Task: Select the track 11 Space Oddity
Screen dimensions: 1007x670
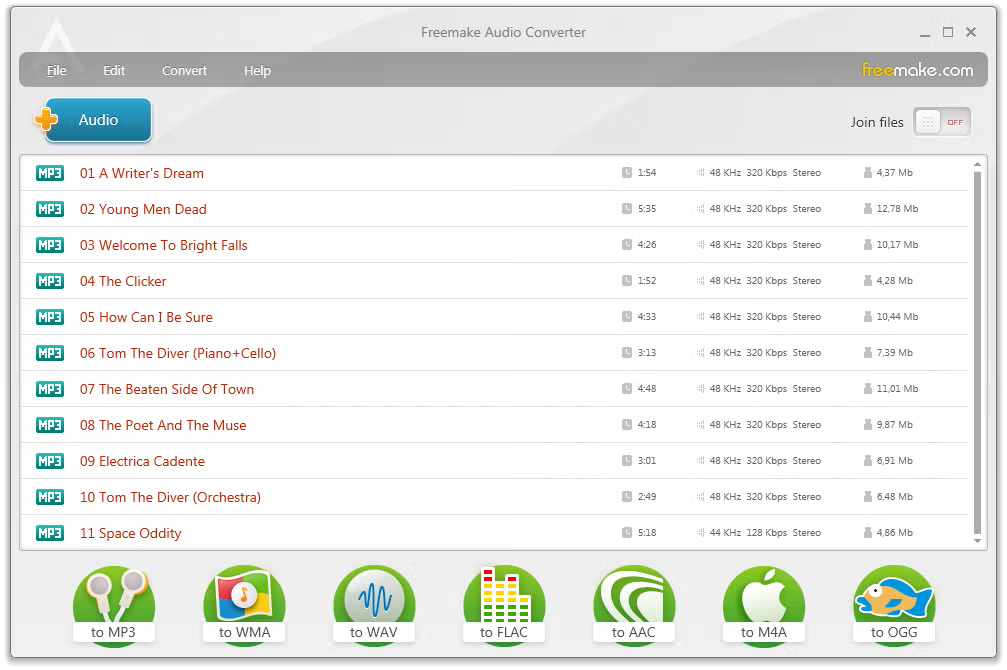Action: (131, 533)
